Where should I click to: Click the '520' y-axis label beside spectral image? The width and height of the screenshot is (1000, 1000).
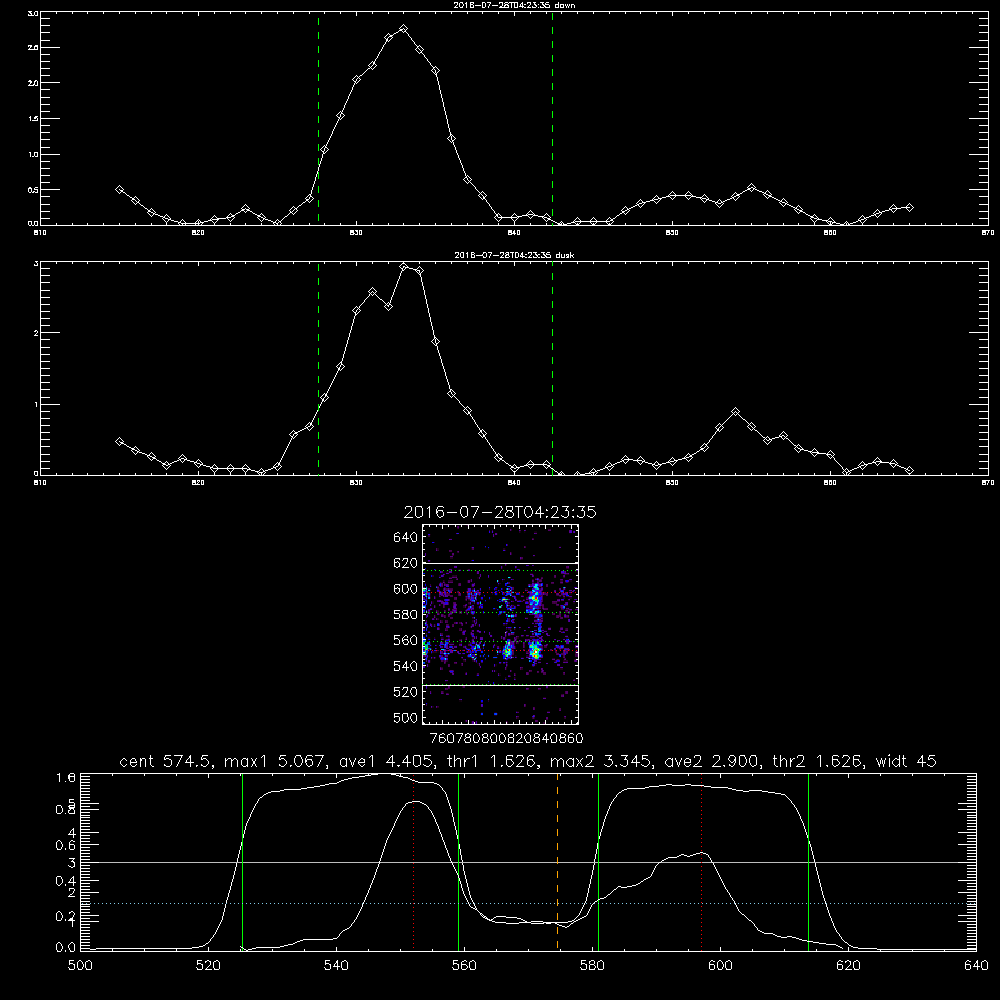[x=406, y=691]
